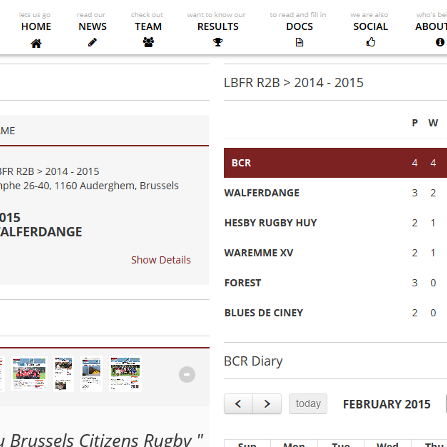The height and width of the screenshot is (447, 447).
Task: Click the house icon under HOME
Action: (36, 43)
